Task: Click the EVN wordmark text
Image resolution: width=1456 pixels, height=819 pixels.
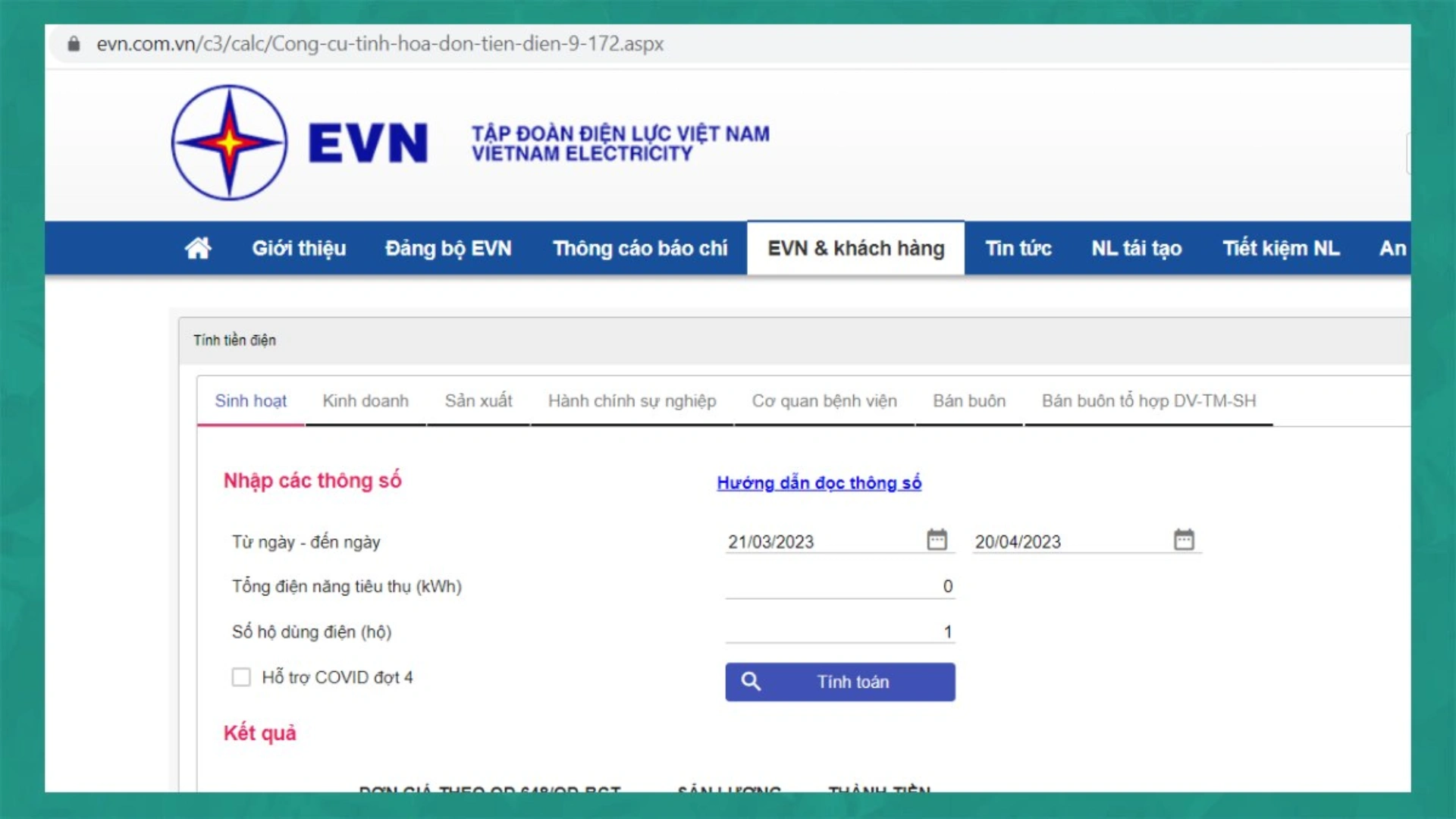Action: (368, 143)
